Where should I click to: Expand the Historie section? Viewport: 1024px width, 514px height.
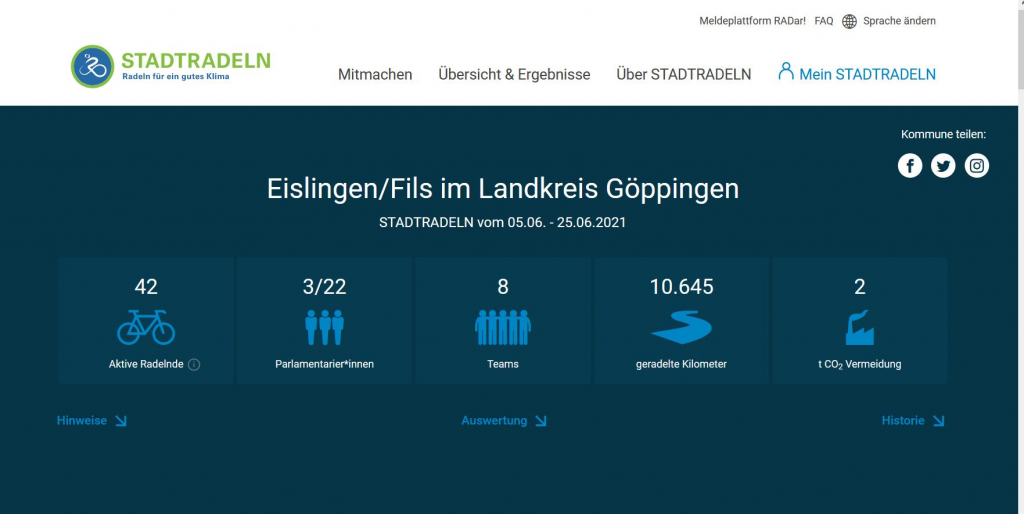913,421
